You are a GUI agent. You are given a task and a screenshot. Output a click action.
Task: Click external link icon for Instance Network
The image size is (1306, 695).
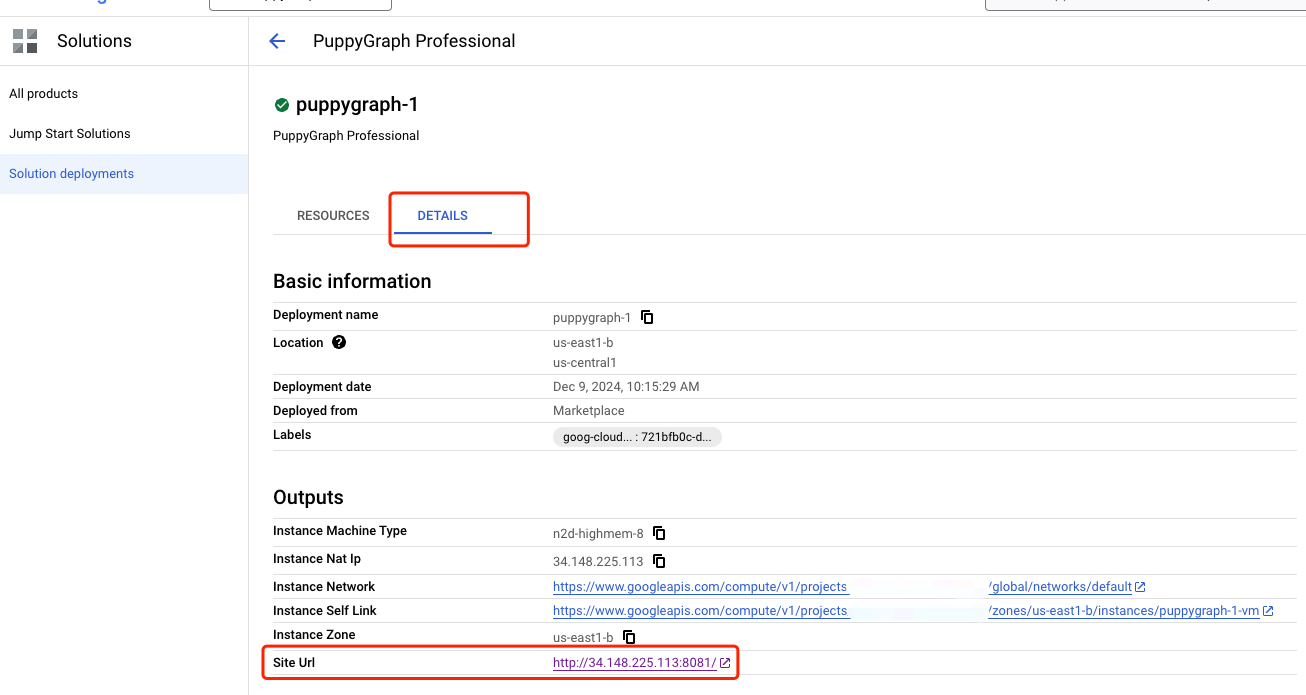[x=1140, y=587]
